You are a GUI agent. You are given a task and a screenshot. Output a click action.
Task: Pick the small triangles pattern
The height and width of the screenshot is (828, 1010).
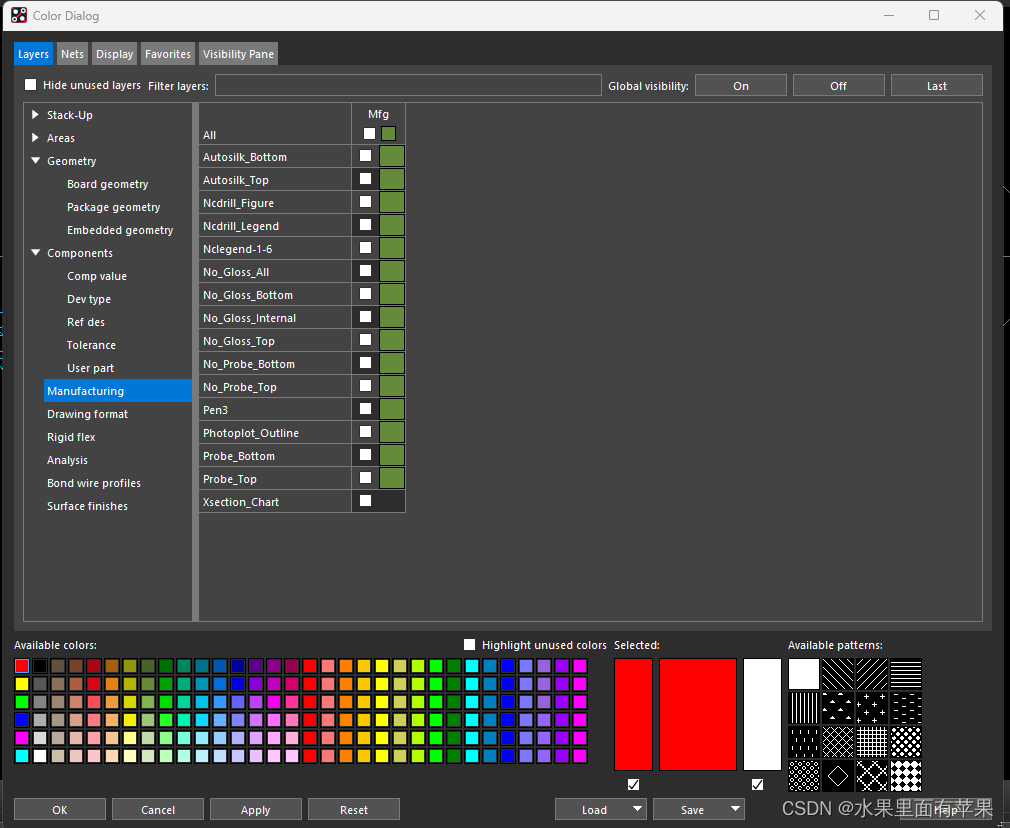(838, 708)
